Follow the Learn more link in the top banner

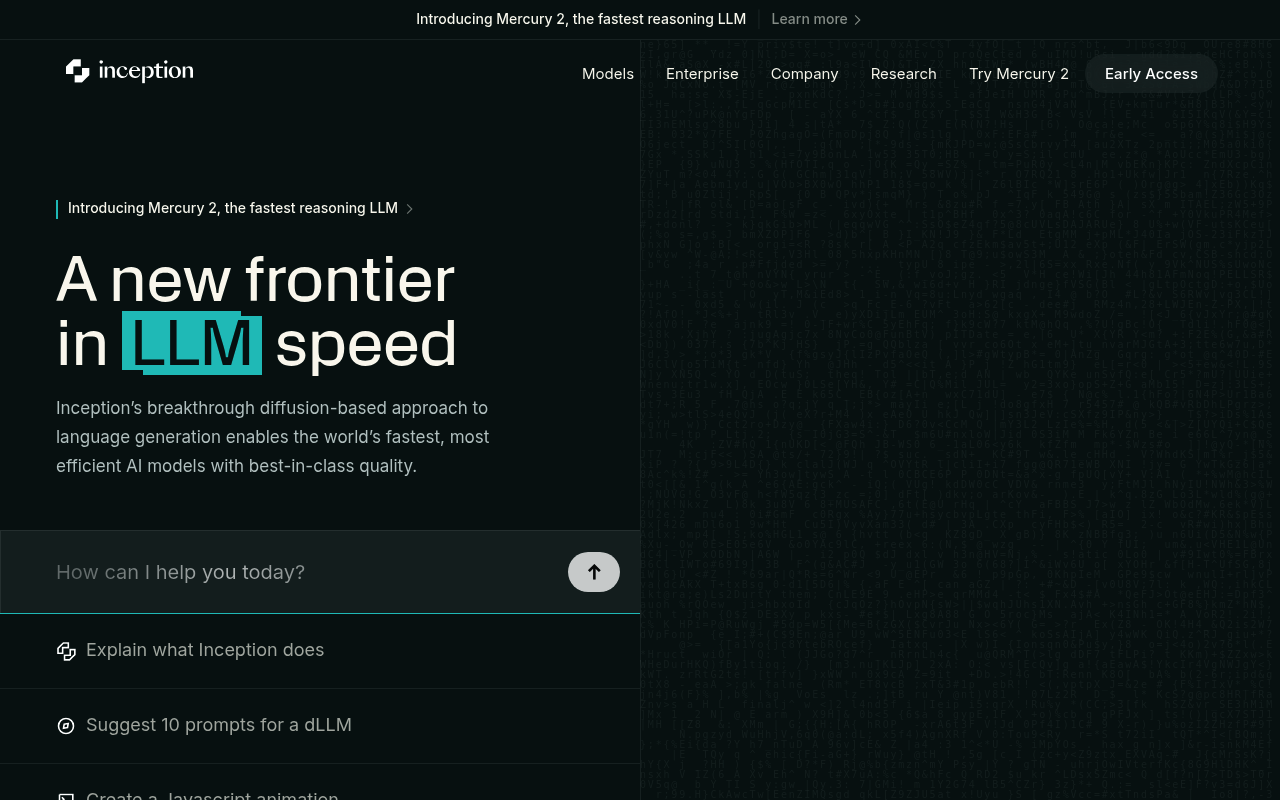[809, 19]
